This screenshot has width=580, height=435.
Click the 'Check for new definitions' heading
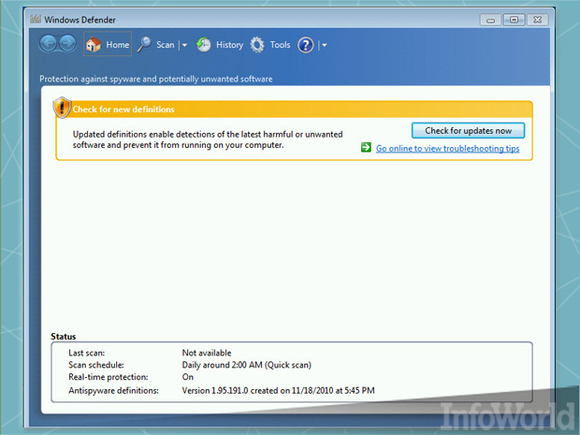tap(123, 109)
